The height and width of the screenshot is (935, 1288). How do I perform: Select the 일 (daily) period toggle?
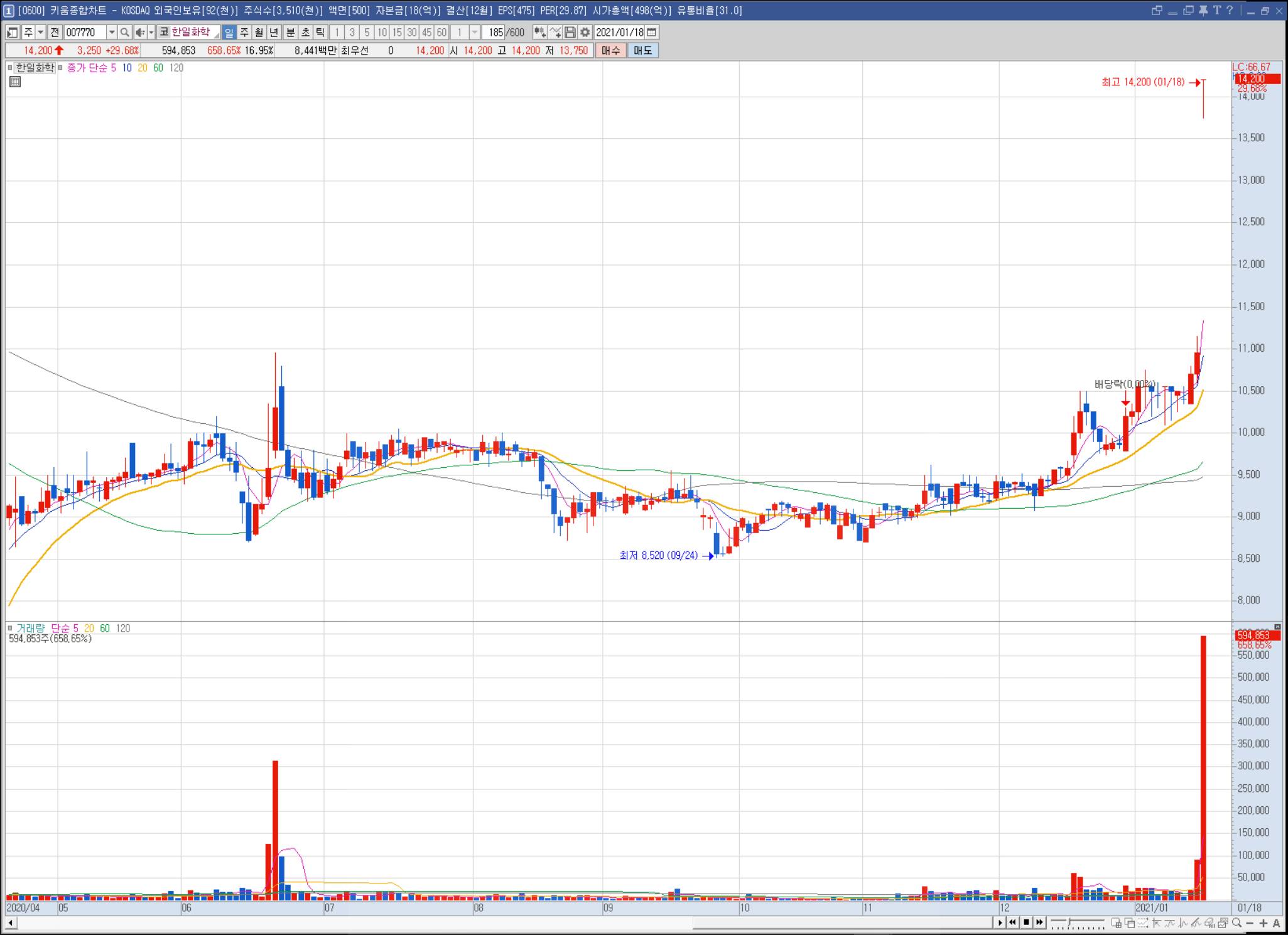point(229,33)
